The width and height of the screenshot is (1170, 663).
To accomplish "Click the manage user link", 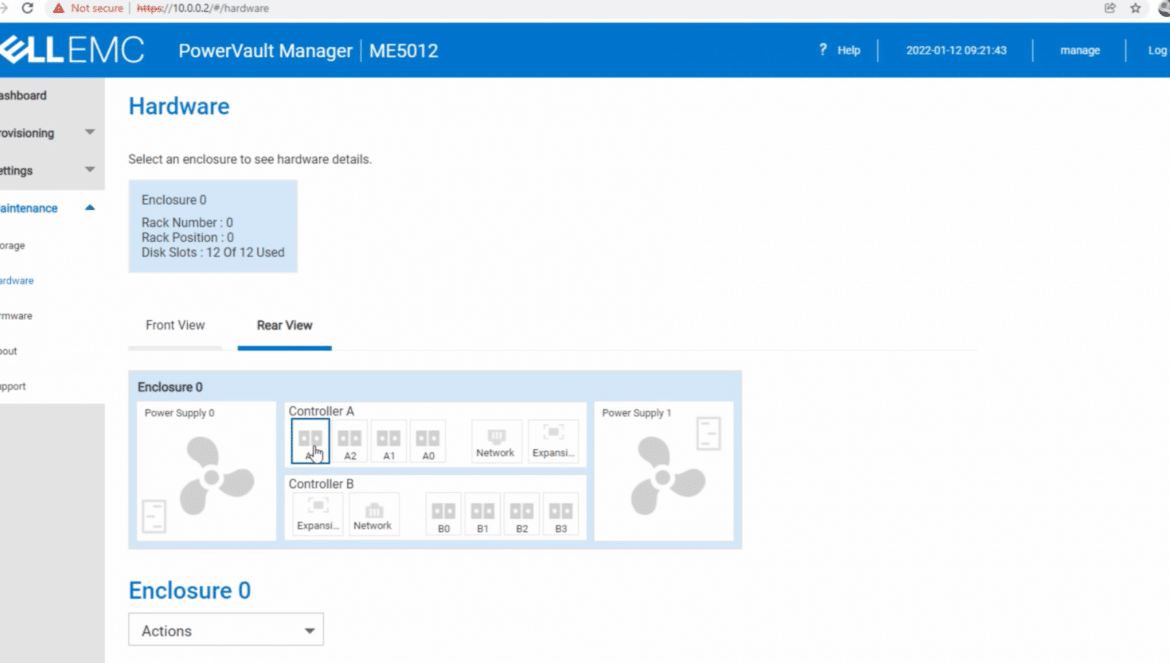I will tap(1080, 50).
